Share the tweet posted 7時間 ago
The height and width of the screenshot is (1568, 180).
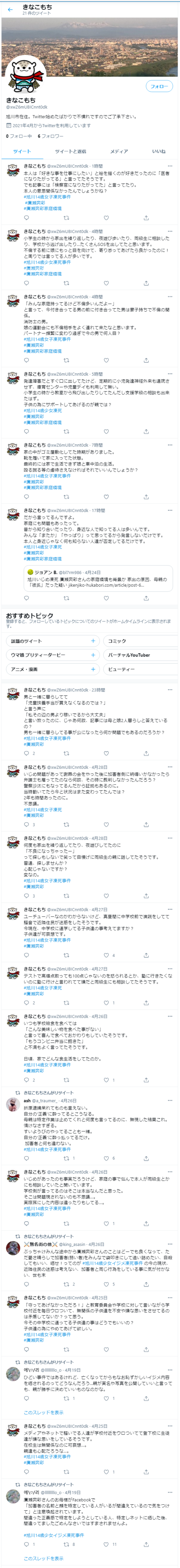(146, 497)
